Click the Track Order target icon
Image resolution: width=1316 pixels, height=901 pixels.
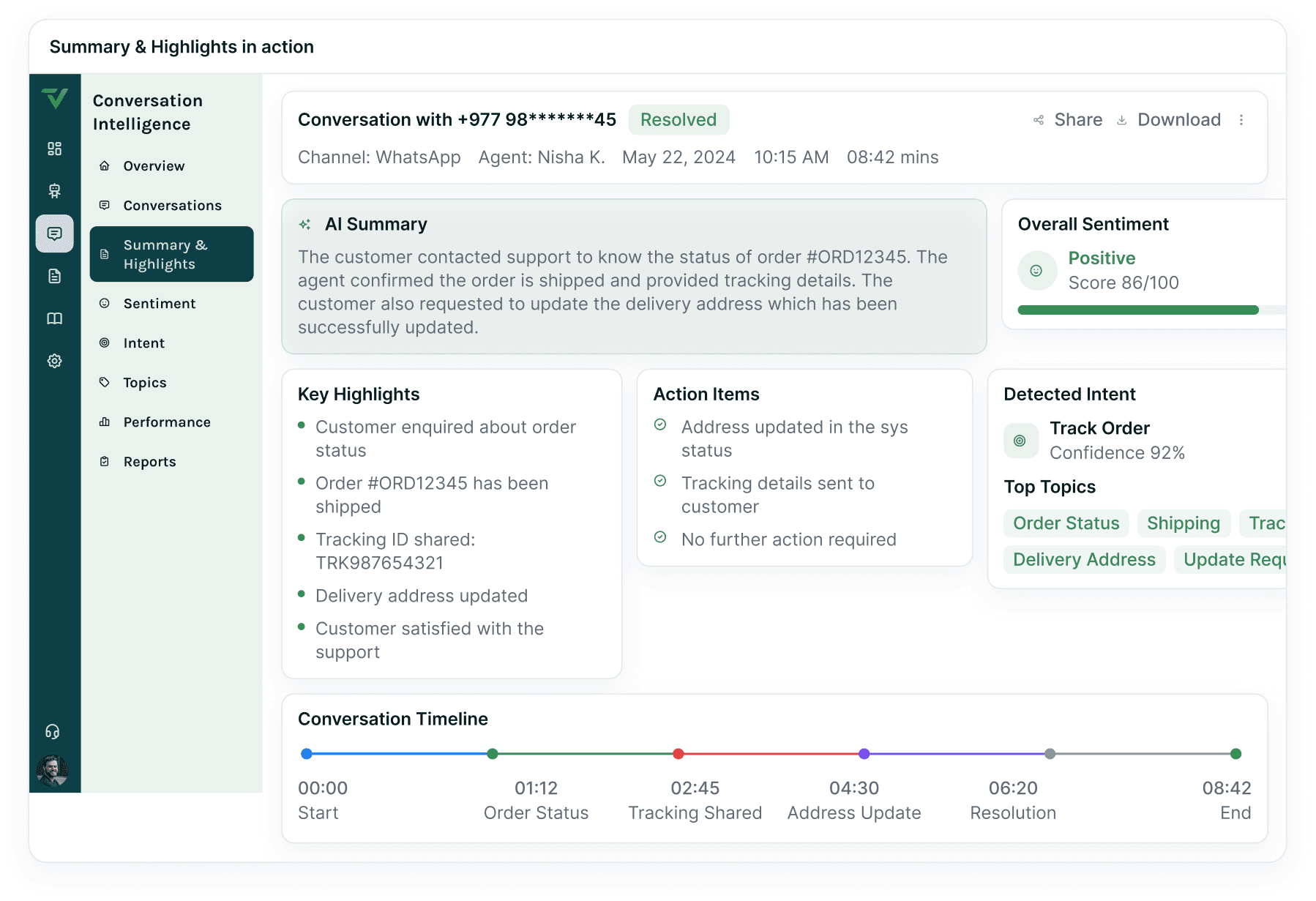[1020, 441]
